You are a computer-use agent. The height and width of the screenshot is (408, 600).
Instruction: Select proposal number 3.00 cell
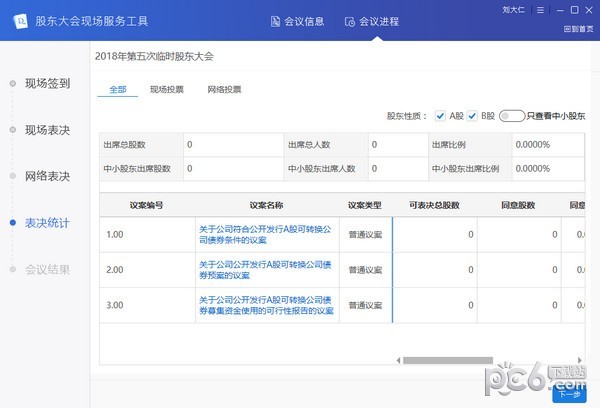[x=147, y=305]
